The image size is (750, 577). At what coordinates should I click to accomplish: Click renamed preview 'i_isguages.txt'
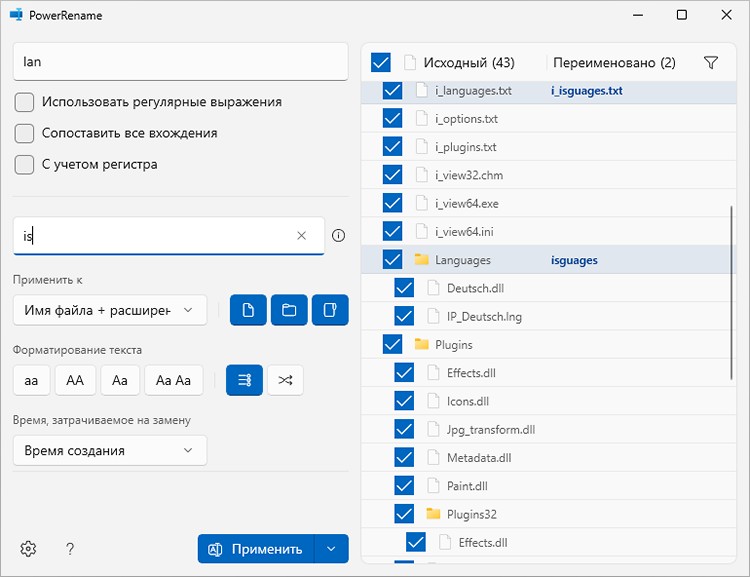587,90
